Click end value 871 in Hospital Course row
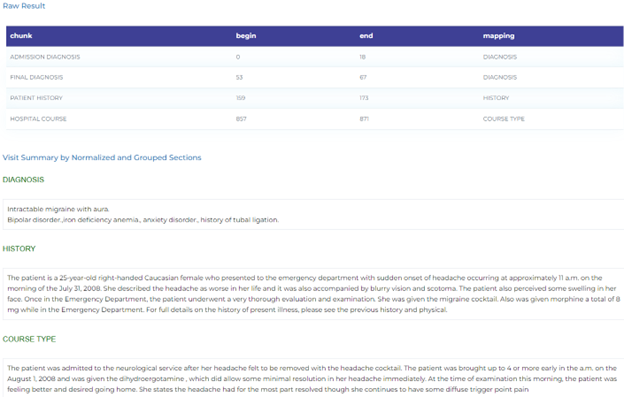The height and width of the screenshot is (397, 624). [x=364, y=119]
